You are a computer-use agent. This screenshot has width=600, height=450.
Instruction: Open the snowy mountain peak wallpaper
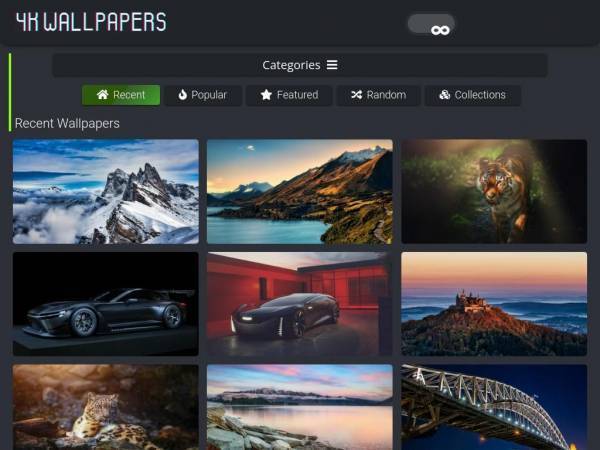click(106, 191)
